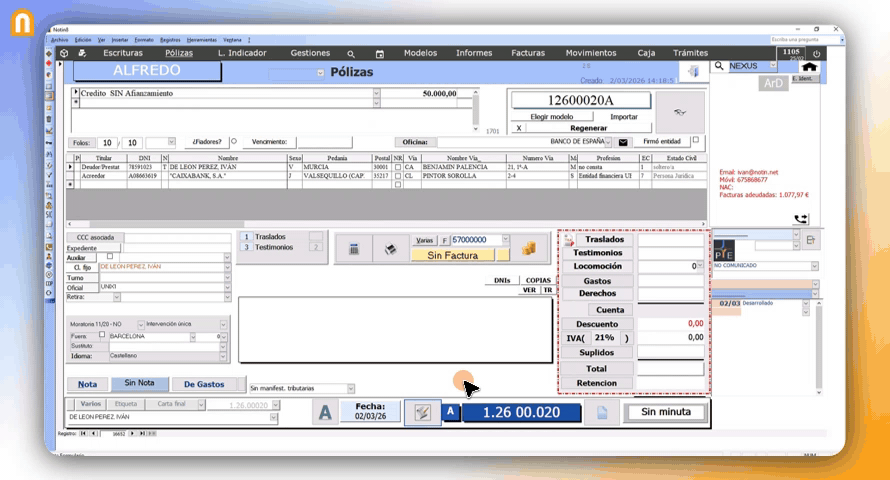Image resolution: width=890 pixels, height=480 pixels.
Task: Click the coins stack icon
Action: click(530, 247)
